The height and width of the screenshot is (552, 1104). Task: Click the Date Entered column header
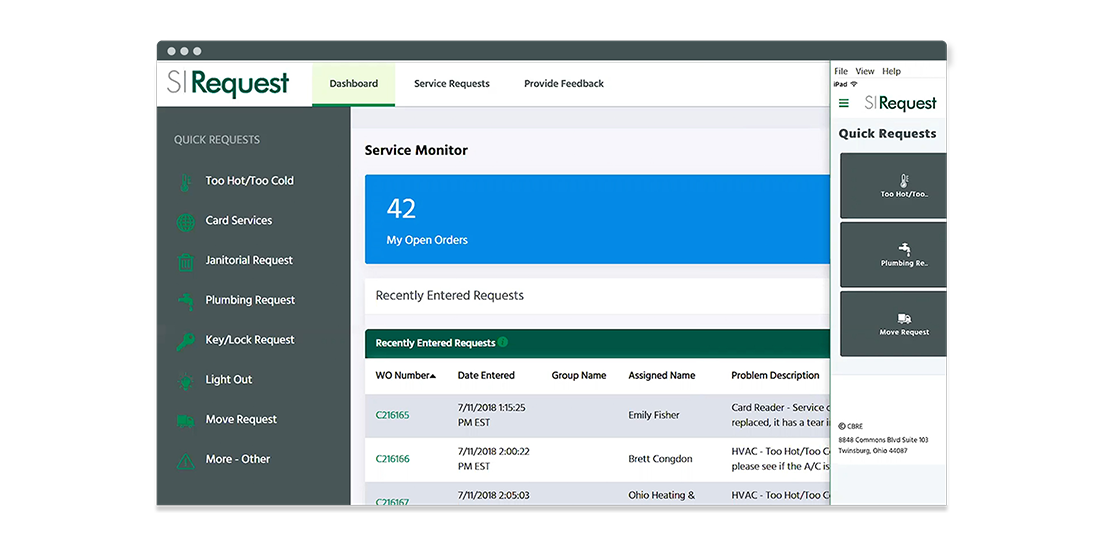click(x=486, y=376)
